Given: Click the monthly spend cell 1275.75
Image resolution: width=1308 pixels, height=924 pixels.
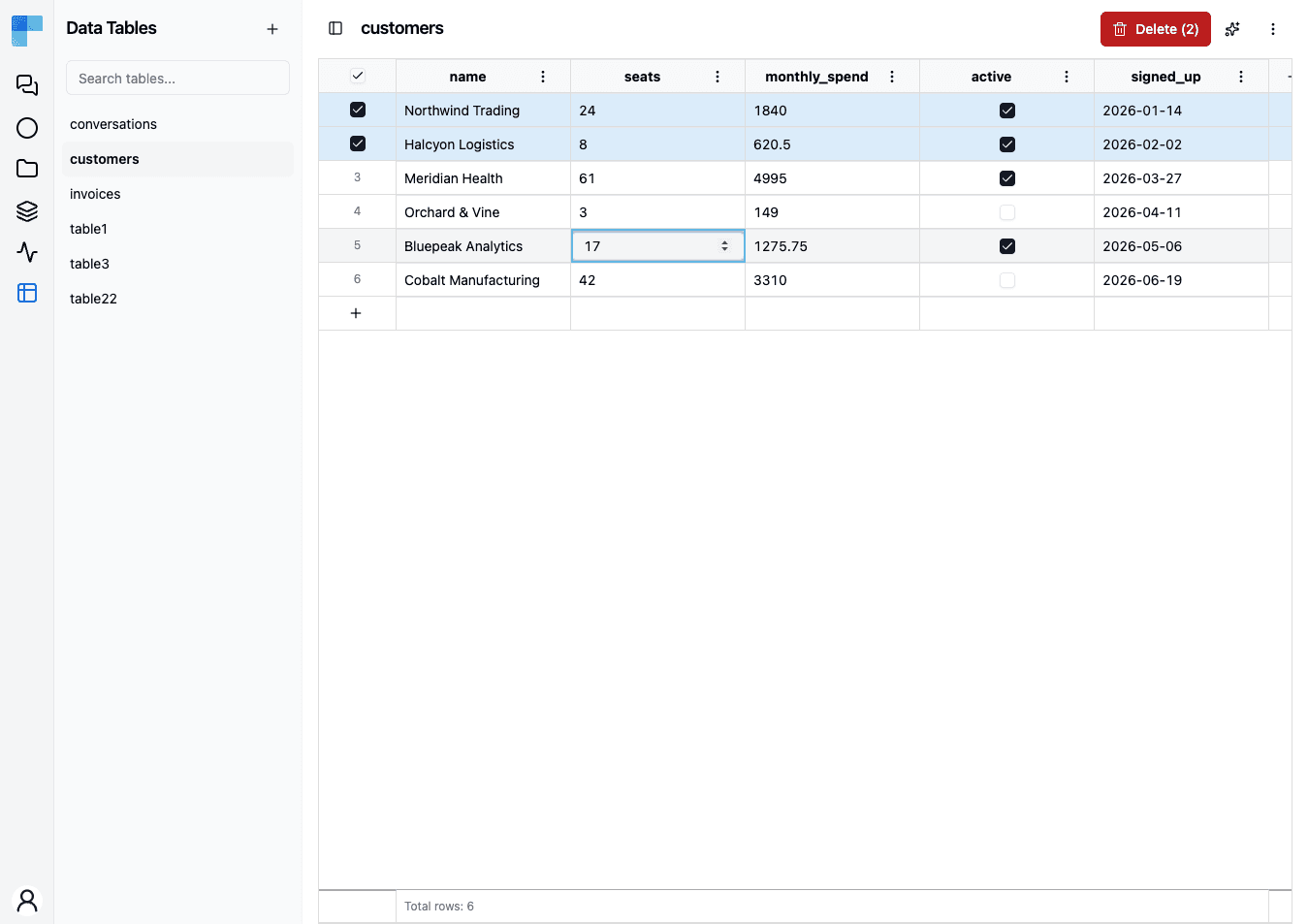Looking at the screenshot, I should tap(832, 246).
